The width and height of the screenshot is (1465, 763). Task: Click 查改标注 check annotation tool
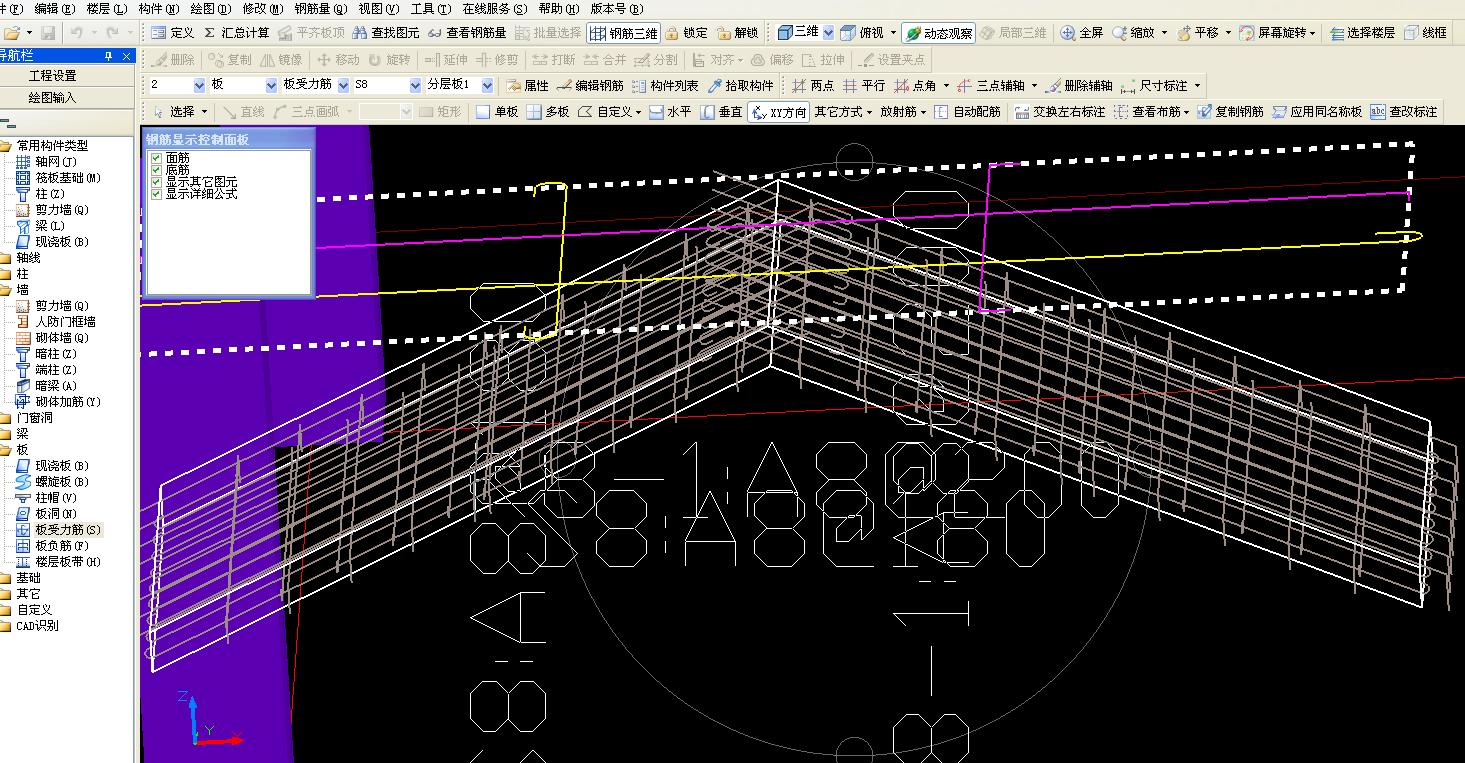pyautogui.click(x=1404, y=112)
